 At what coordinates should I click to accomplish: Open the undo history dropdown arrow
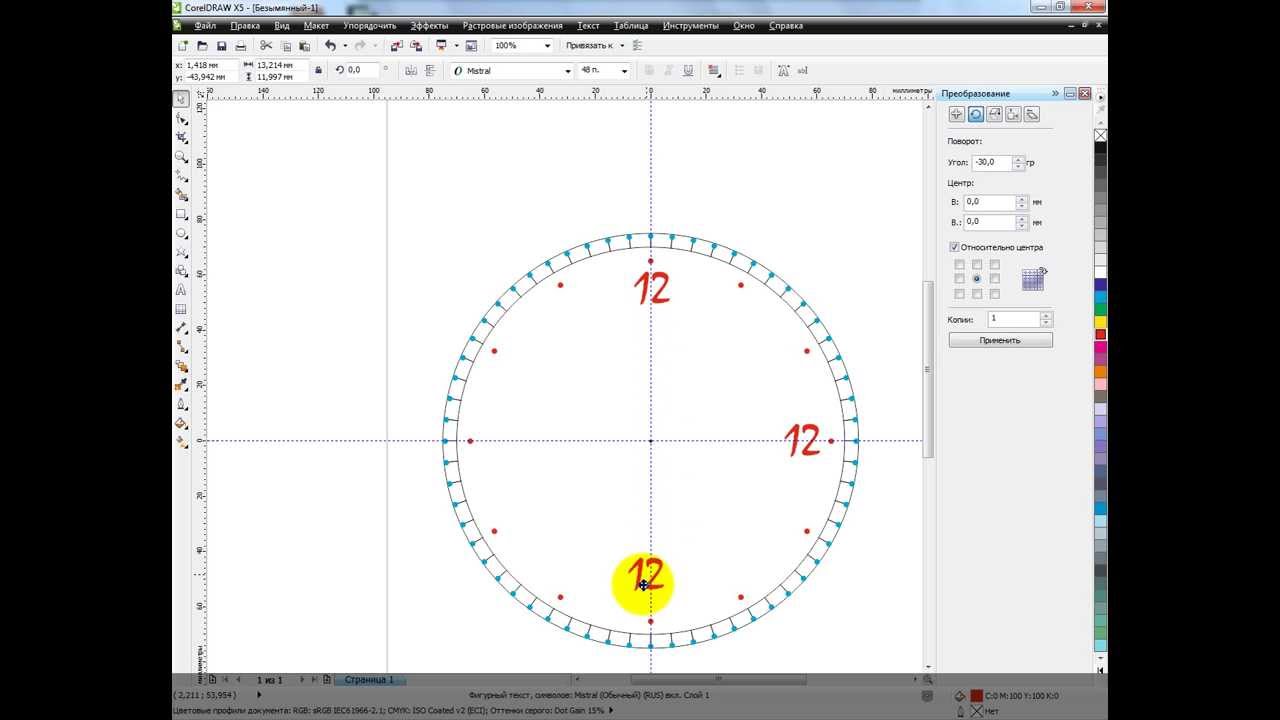[345, 46]
